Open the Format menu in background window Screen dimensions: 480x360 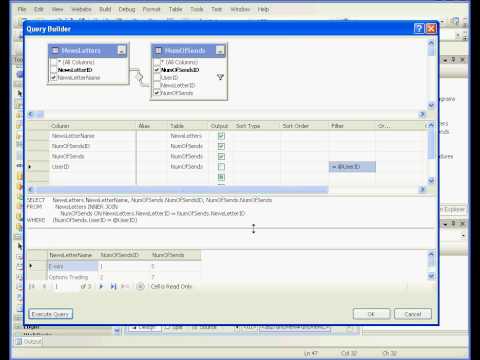(x=151, y=9)
